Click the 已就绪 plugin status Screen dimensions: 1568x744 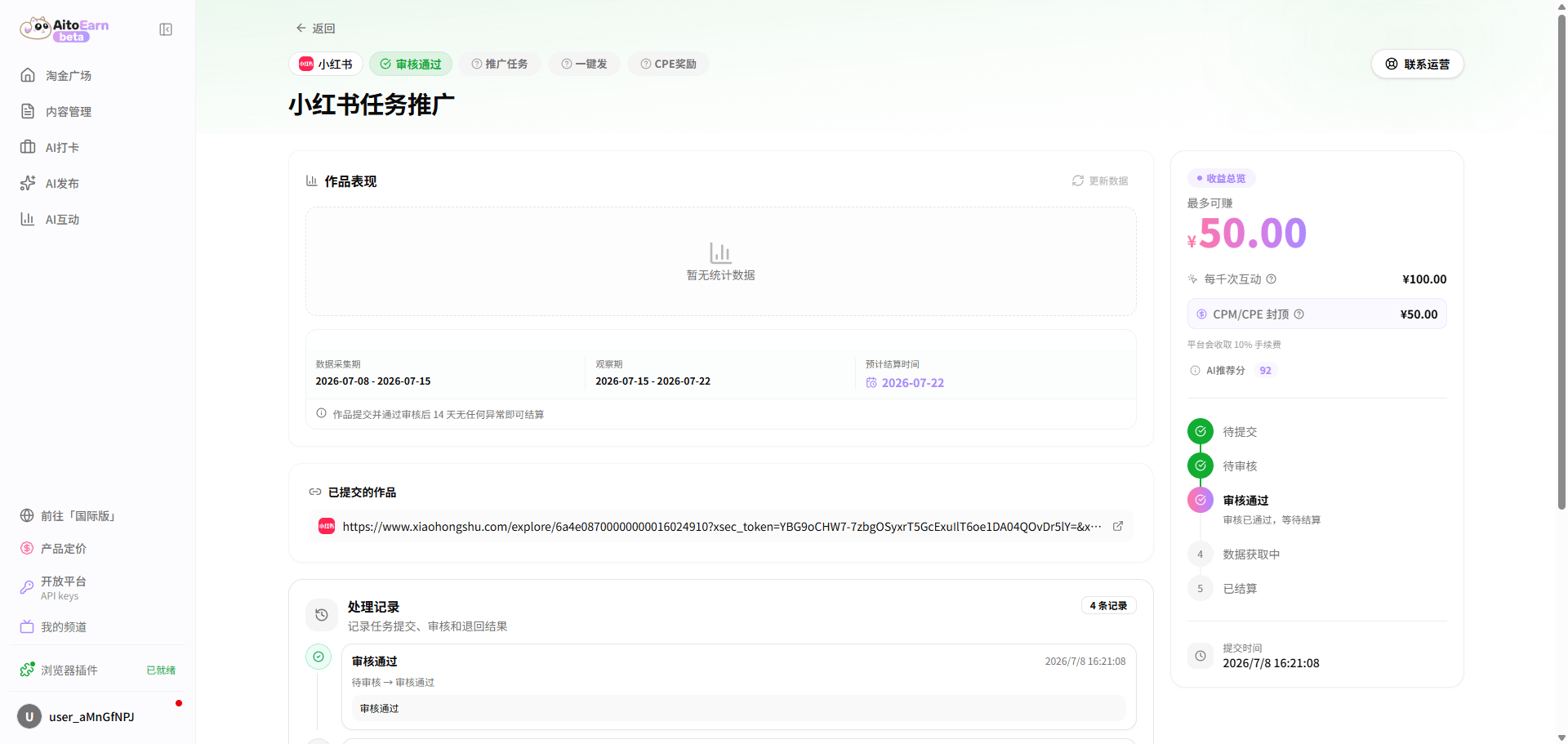[x=161, y=670]
